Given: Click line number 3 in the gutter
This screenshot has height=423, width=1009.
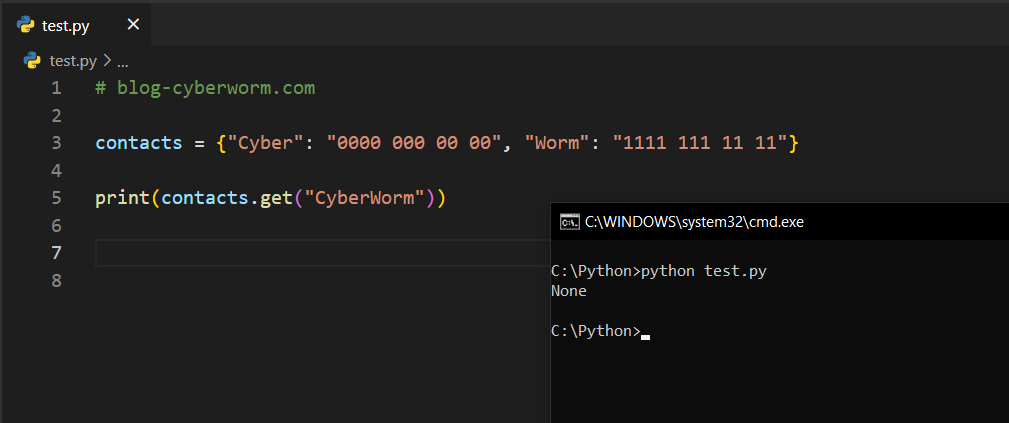Looking at the screenshot, I should pyautogui.click(x=56, y=143).
